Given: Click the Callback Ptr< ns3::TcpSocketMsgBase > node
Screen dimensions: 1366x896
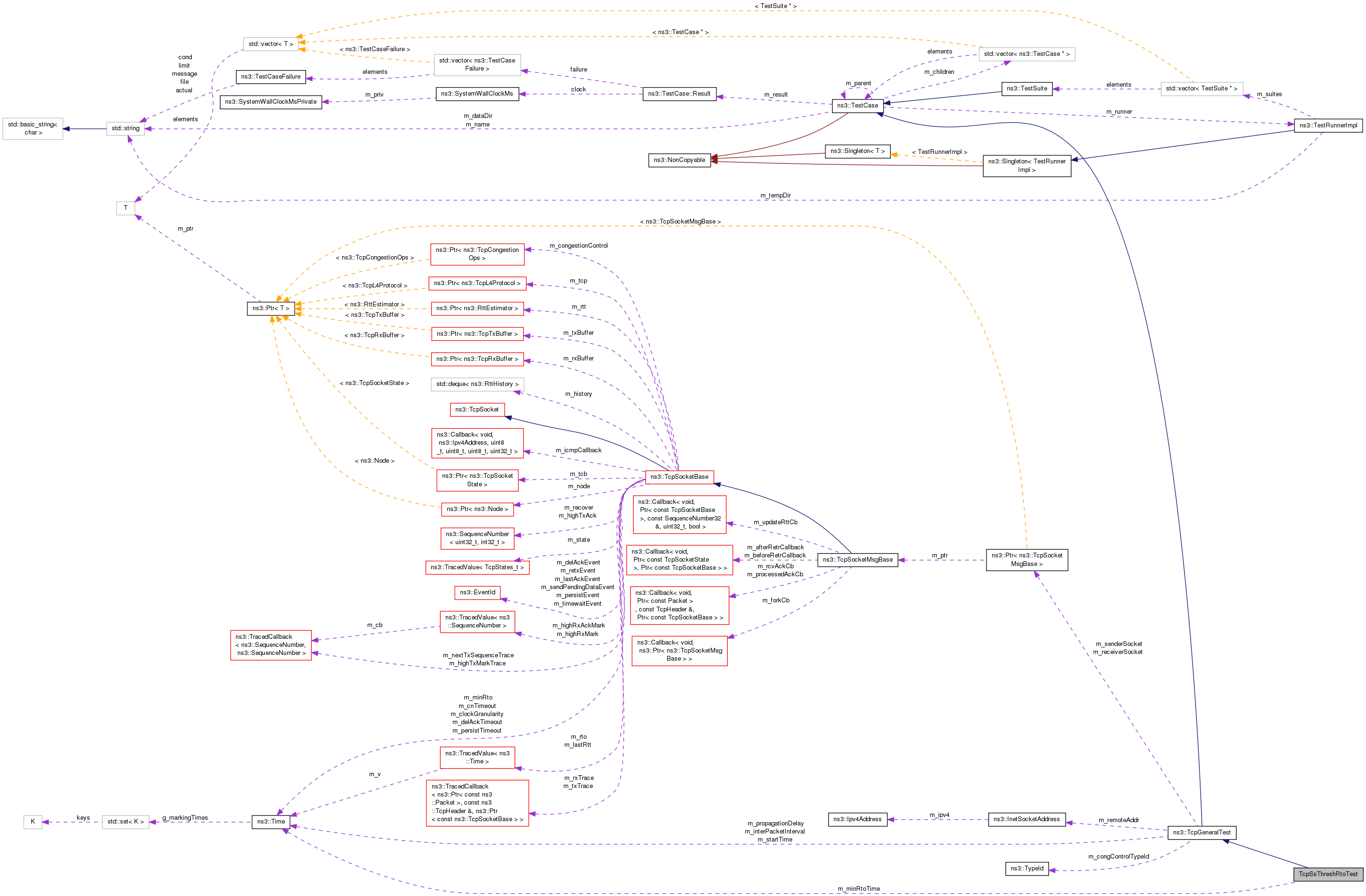Looking at the screenshot, I should [679, 651].
